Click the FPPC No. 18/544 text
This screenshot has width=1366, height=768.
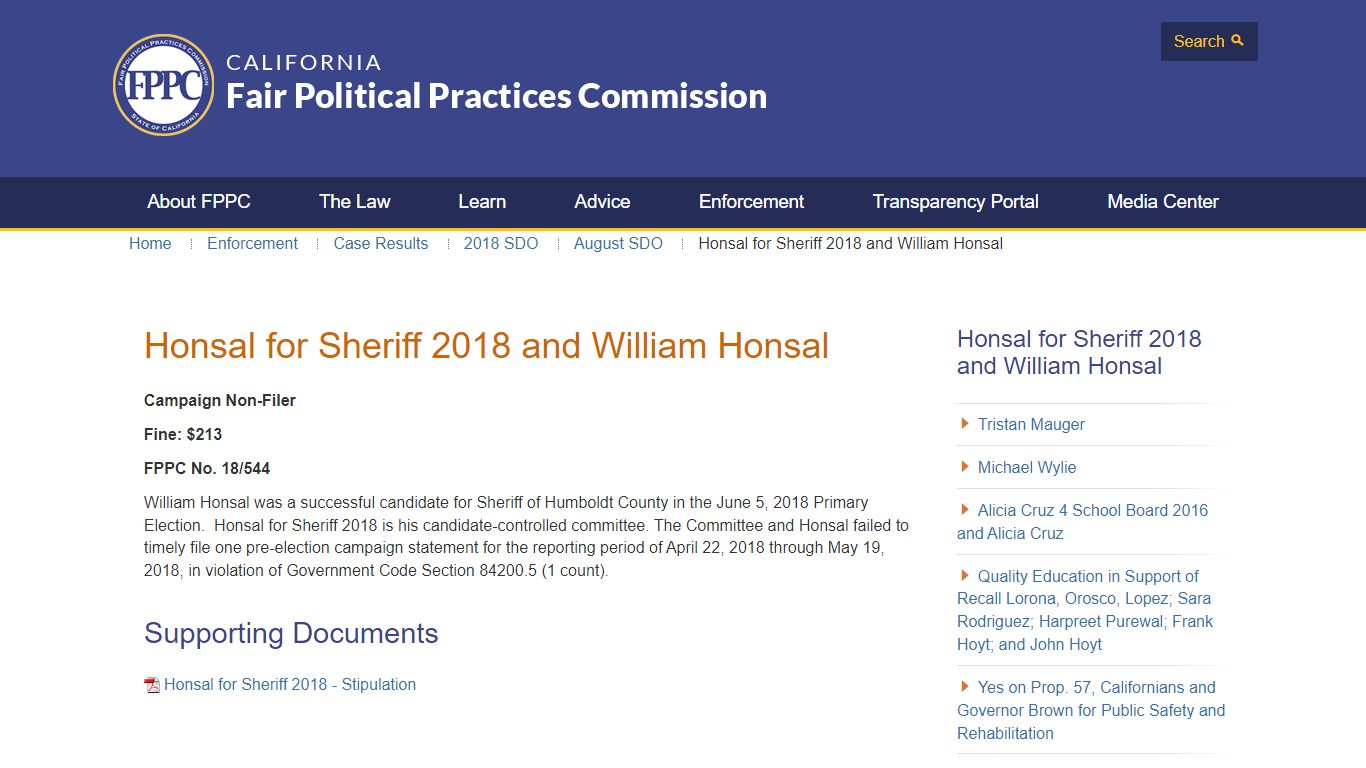[x=207, y=468]
